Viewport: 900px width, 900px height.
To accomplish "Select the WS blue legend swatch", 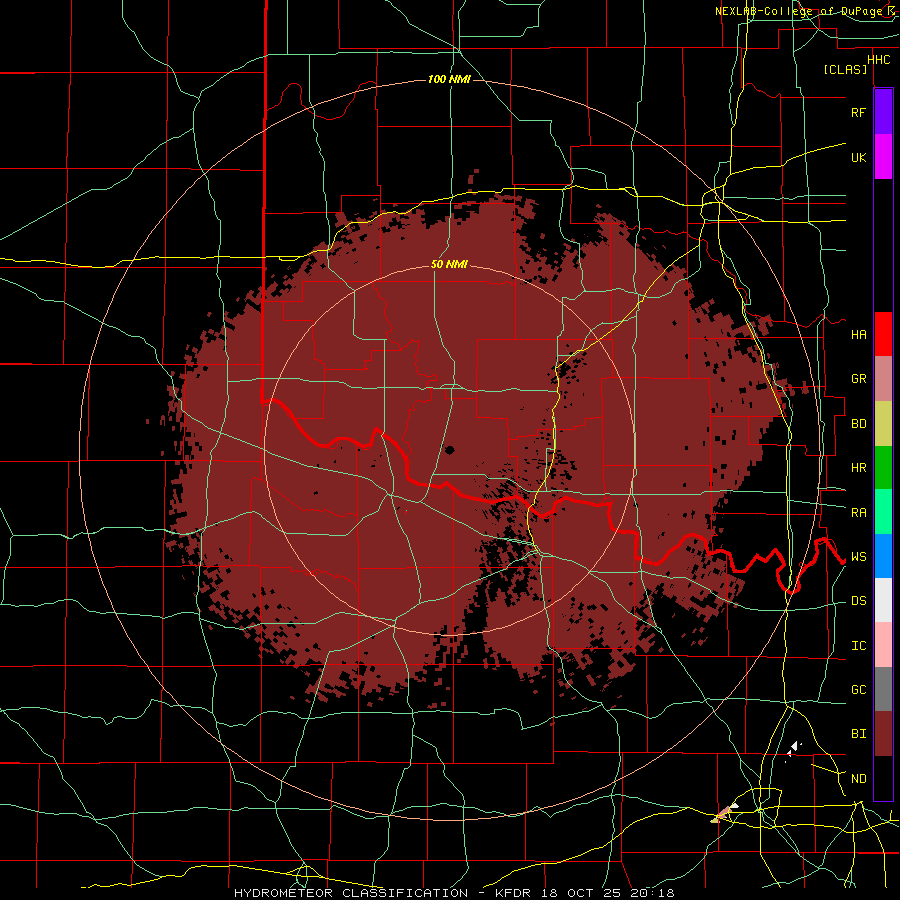I will coord(883,556).
